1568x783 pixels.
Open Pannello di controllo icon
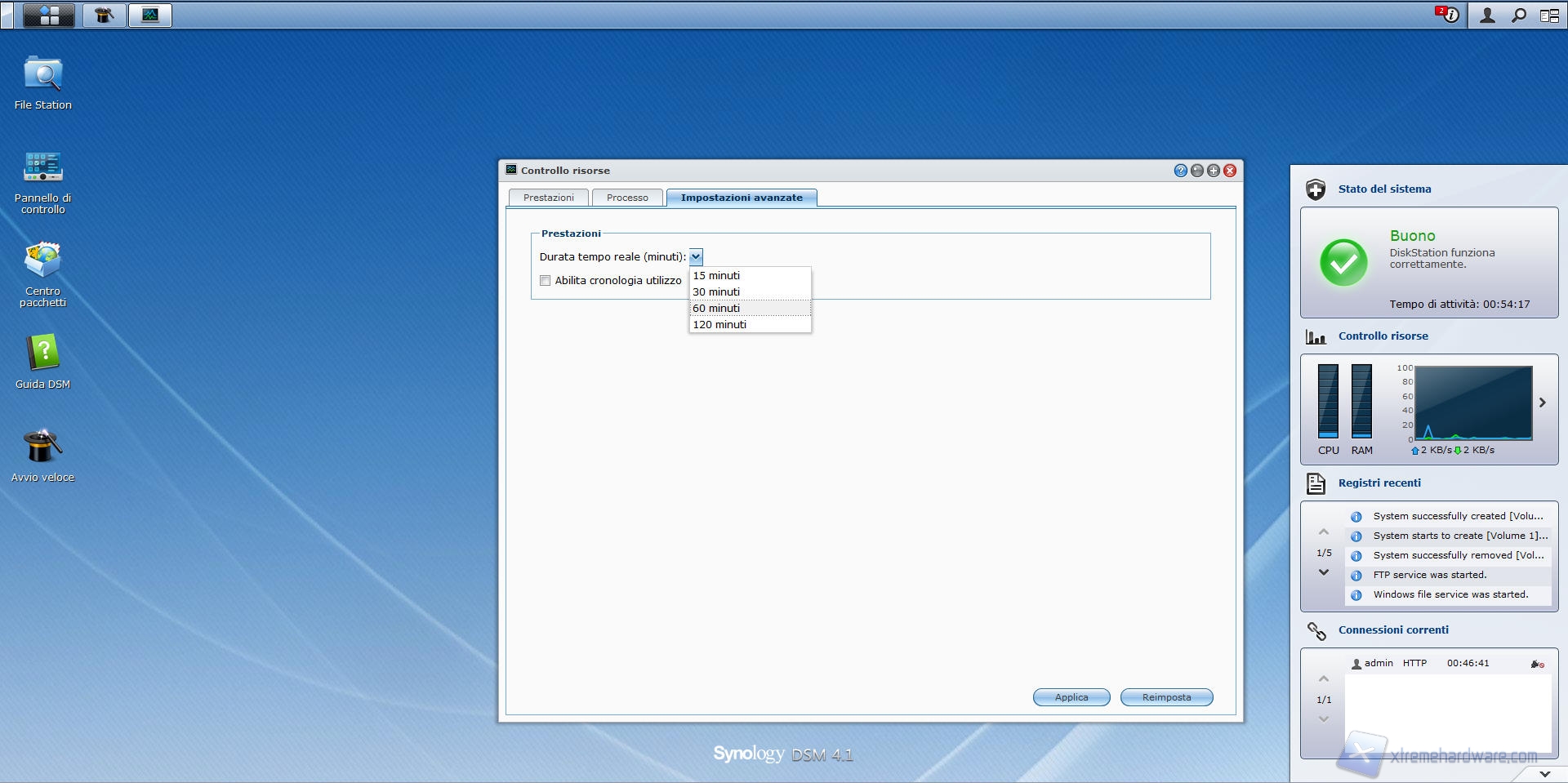tap(42, 168)
